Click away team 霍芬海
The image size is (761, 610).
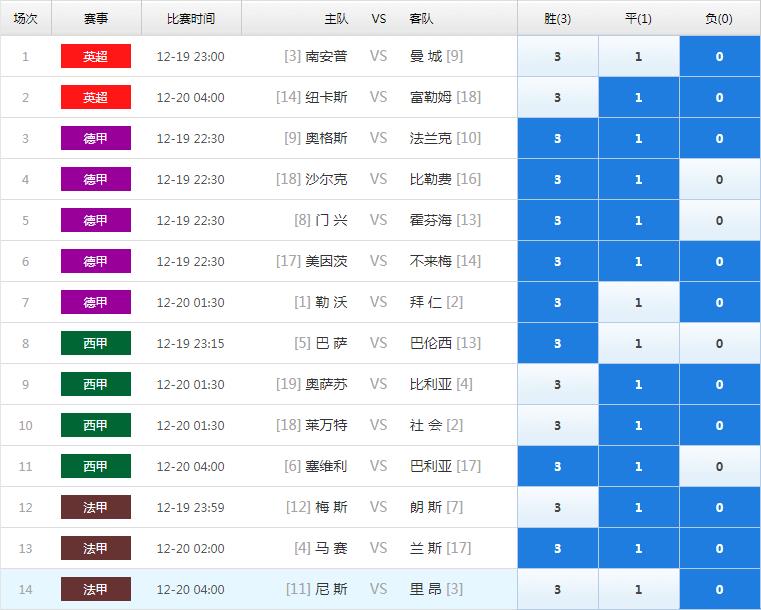430,220
